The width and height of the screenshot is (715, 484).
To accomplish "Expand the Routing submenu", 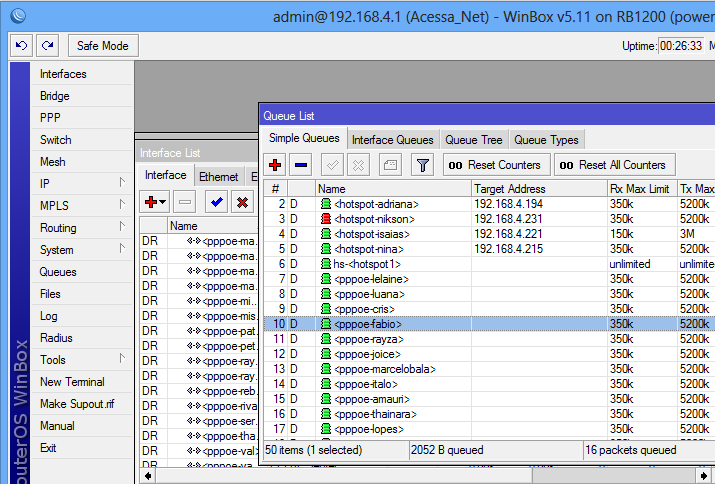I will 82,228.
